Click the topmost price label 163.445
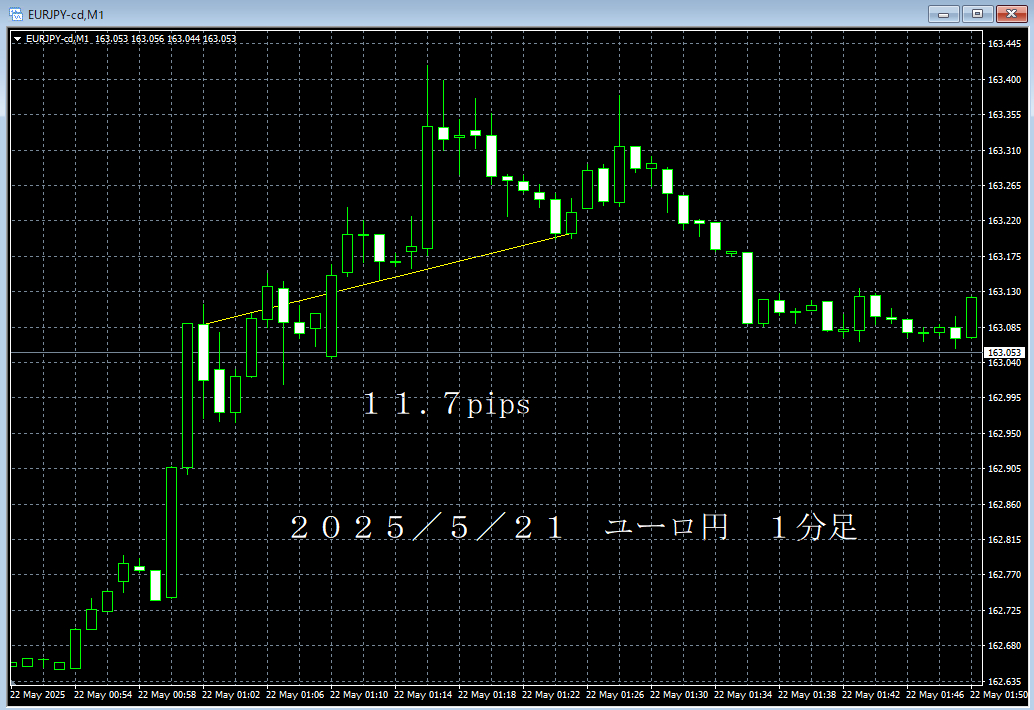The image size is (1034, 710). coord(1006,43)
